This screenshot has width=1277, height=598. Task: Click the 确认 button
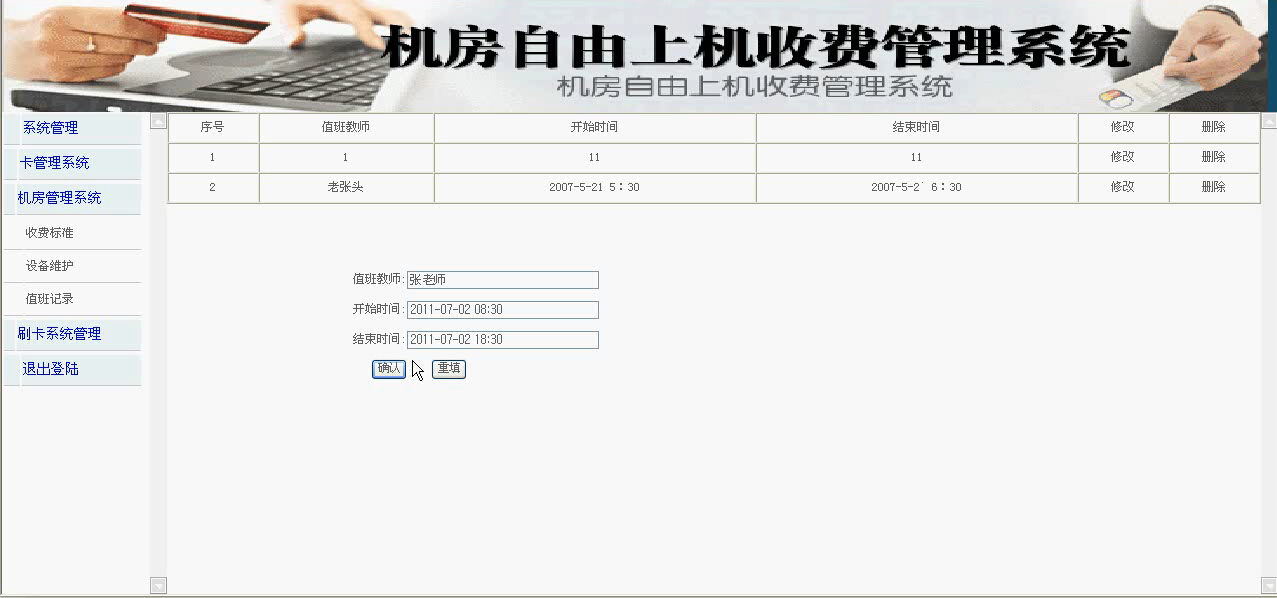[389, 369]
